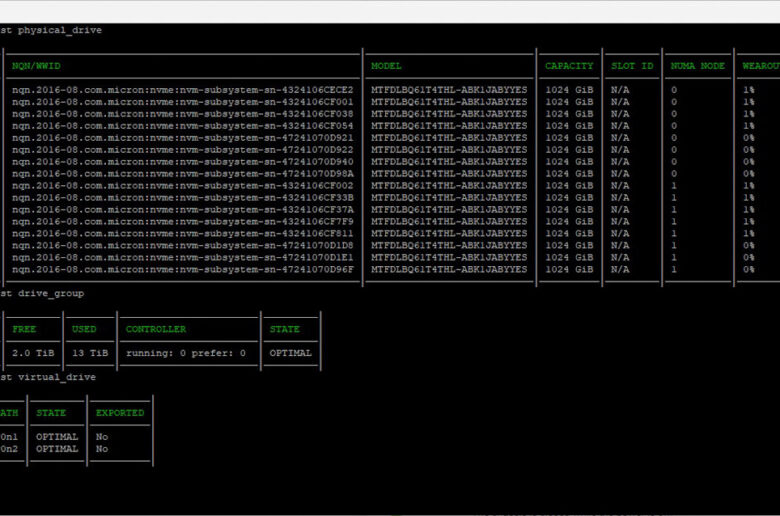This screenshot has height=516, width=780.
Task: Click the USED header in drive group table
Action: (x=84, y=329)
